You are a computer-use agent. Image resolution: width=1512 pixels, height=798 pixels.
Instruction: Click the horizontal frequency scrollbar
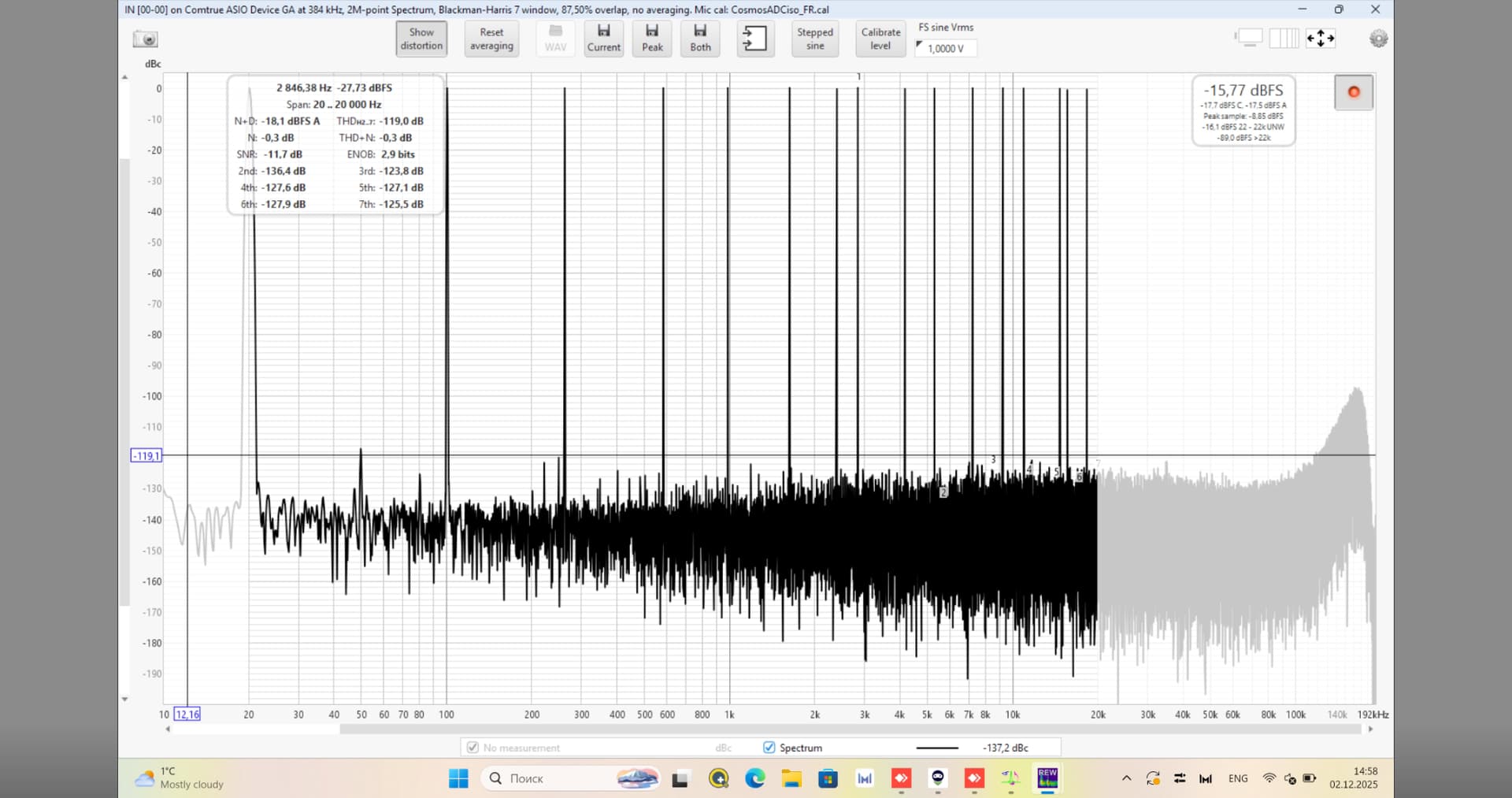coord(850,729)
